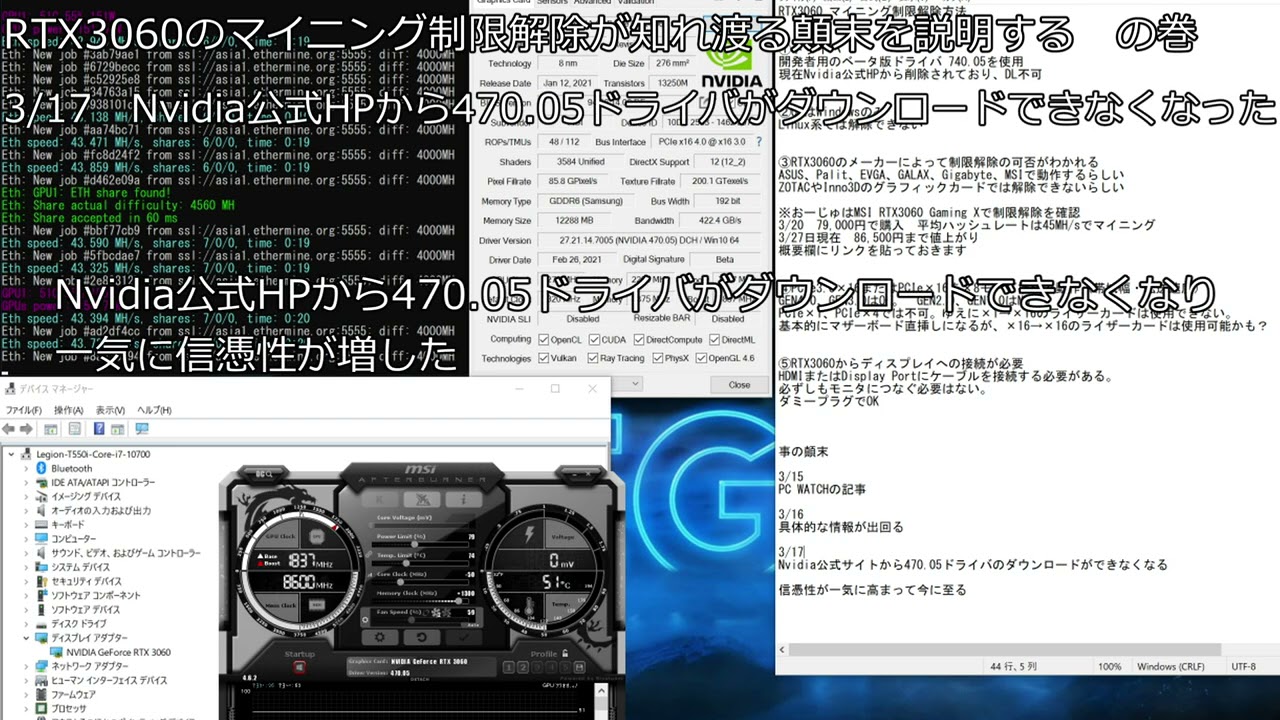Click the Close button in GPU-Z
The image size is (1280, 720).
(739, 384)
